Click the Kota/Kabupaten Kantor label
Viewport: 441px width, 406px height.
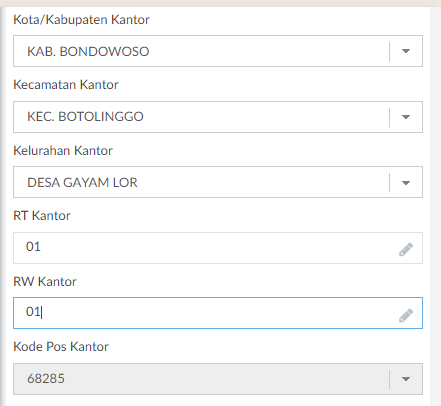pos(81,20)
